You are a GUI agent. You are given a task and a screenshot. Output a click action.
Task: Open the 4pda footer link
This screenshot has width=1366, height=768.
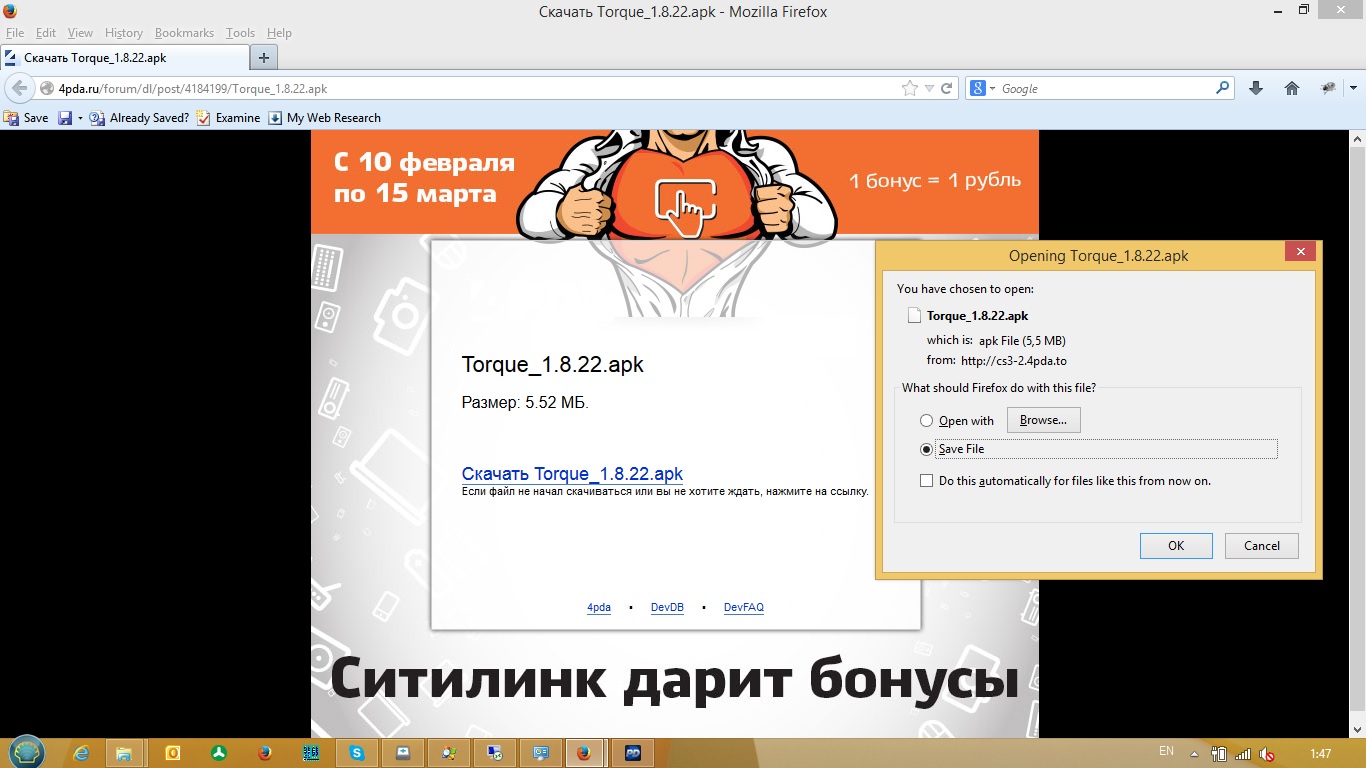click(599, 607)
